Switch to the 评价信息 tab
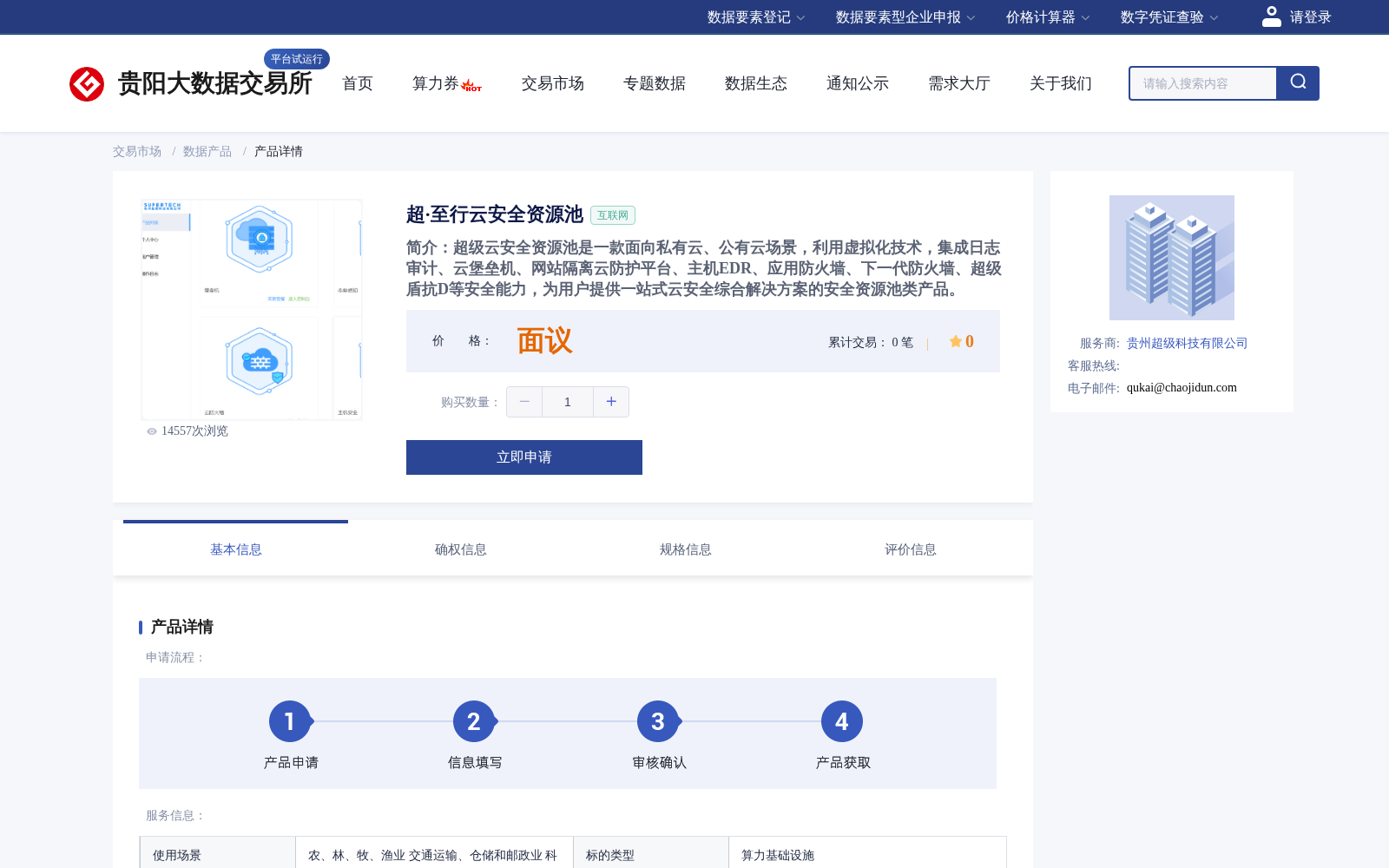Image resolution: width=1389 pixels, height=868 pixels. (x=911, y=549)
